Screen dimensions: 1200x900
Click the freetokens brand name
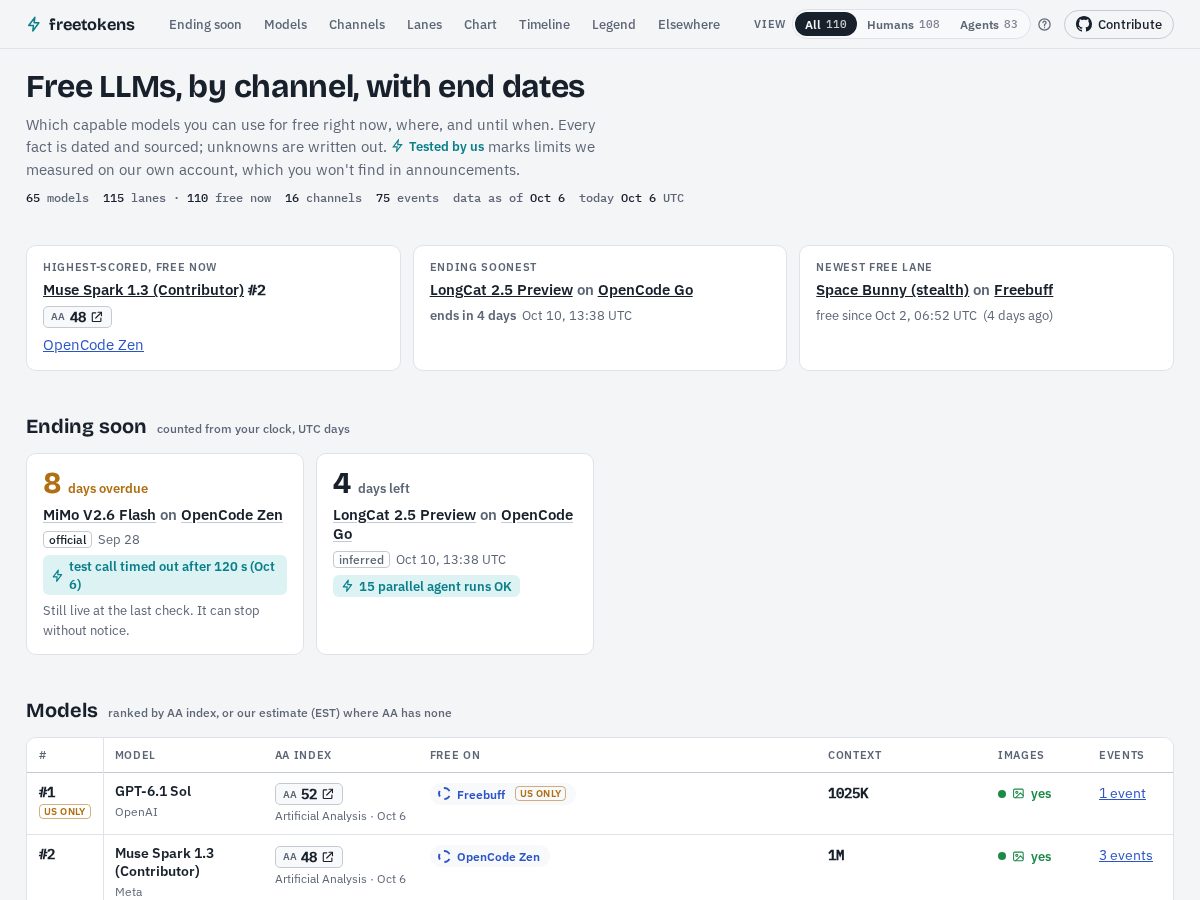92,24
